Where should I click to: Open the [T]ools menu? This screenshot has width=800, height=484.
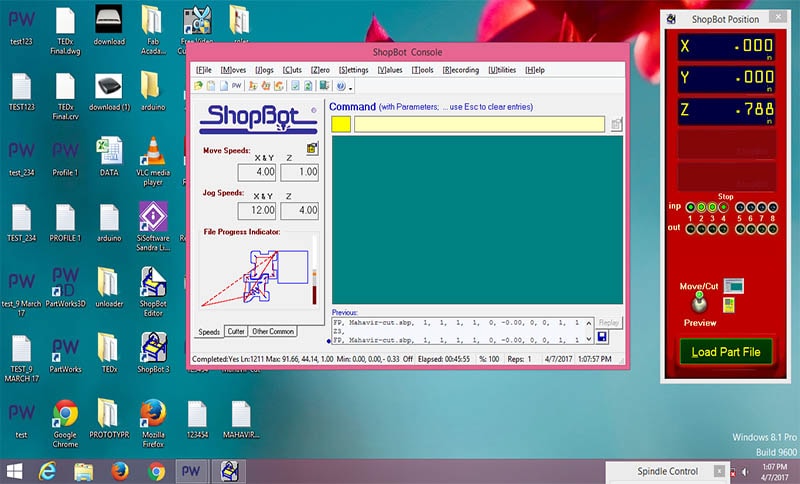[x=422, y=70]
